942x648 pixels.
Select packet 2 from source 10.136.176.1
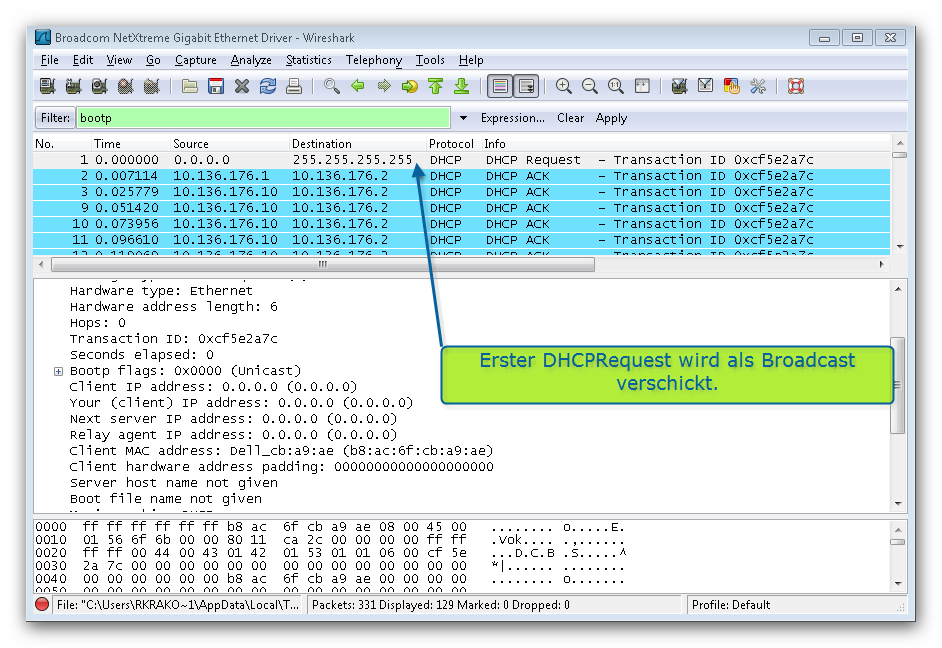[x=461, y=176]
